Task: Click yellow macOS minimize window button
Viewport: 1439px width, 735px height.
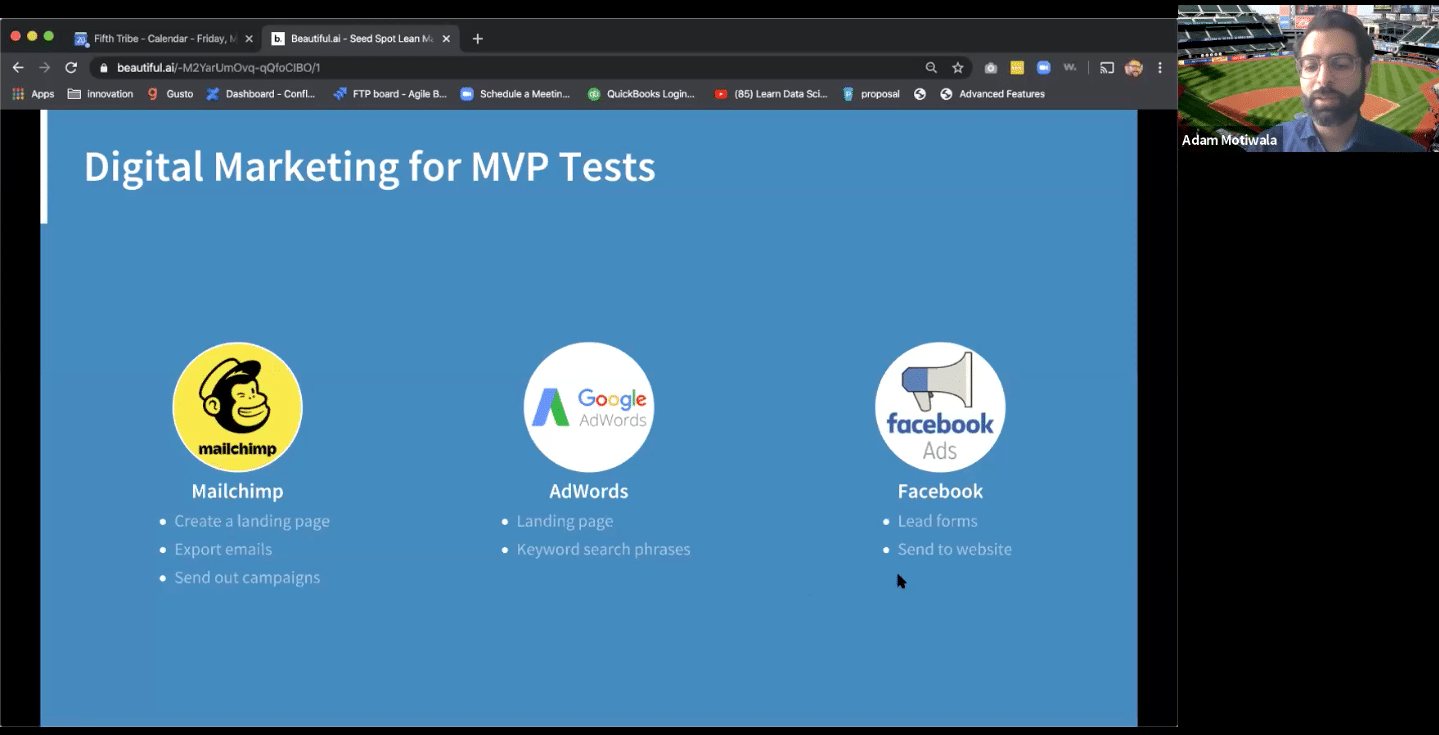Action: (x=32, y=36)
